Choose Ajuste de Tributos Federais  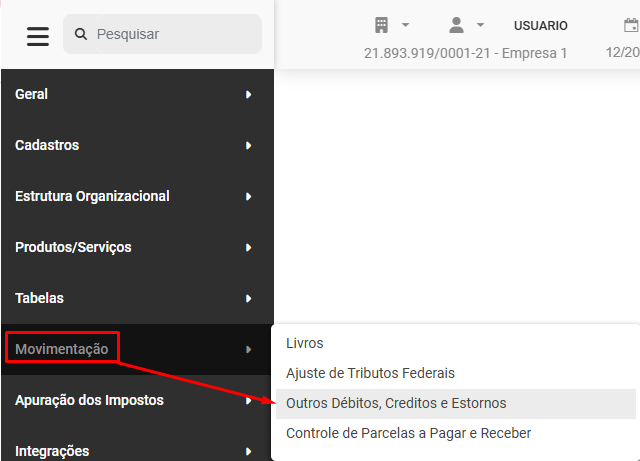click(456, 373)
